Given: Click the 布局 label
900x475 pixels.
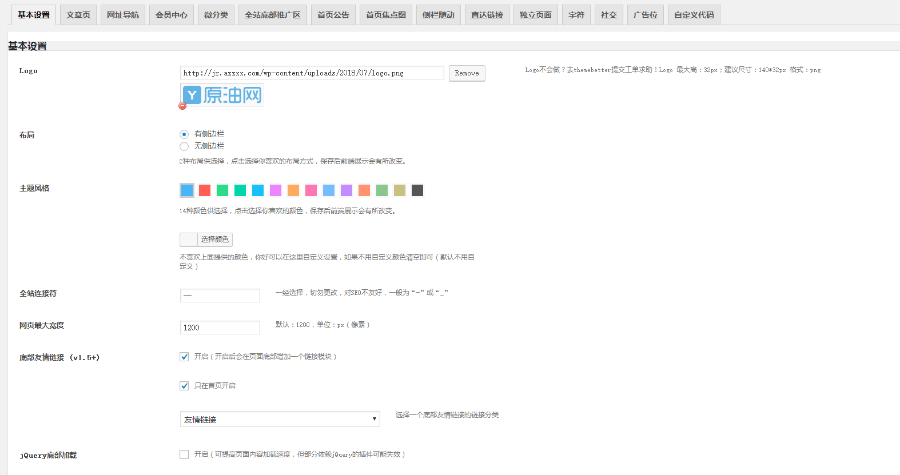Looking at the screenshot, I should click(x=27, y=135).
